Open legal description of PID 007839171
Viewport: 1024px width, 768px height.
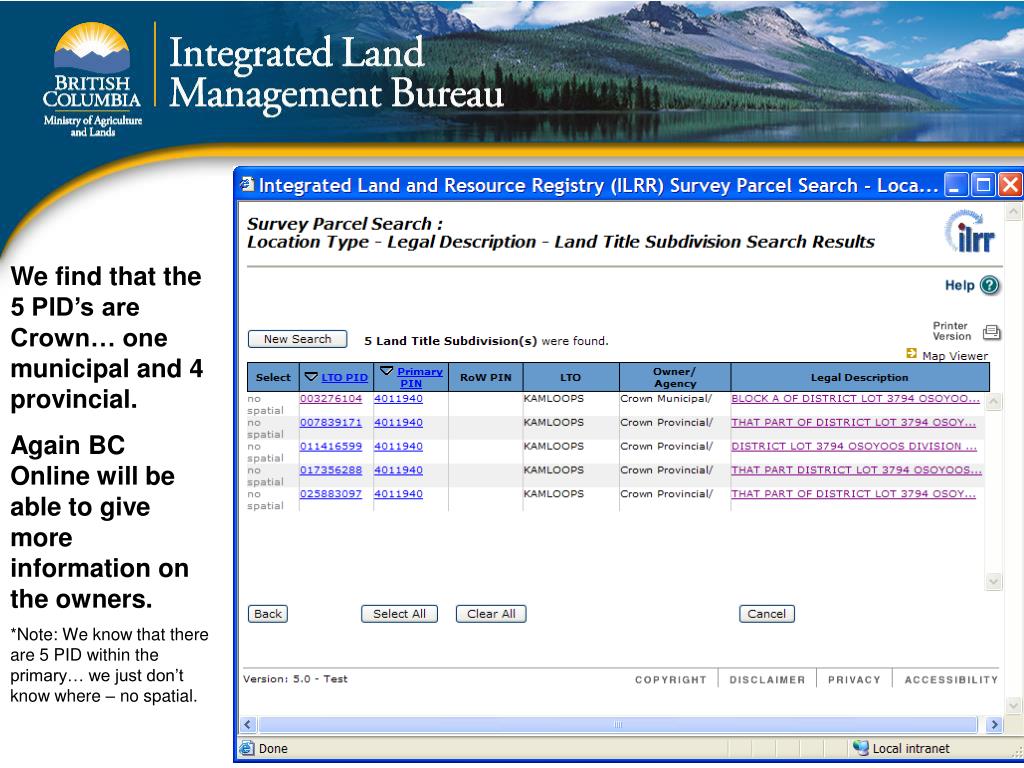(854, 423)
